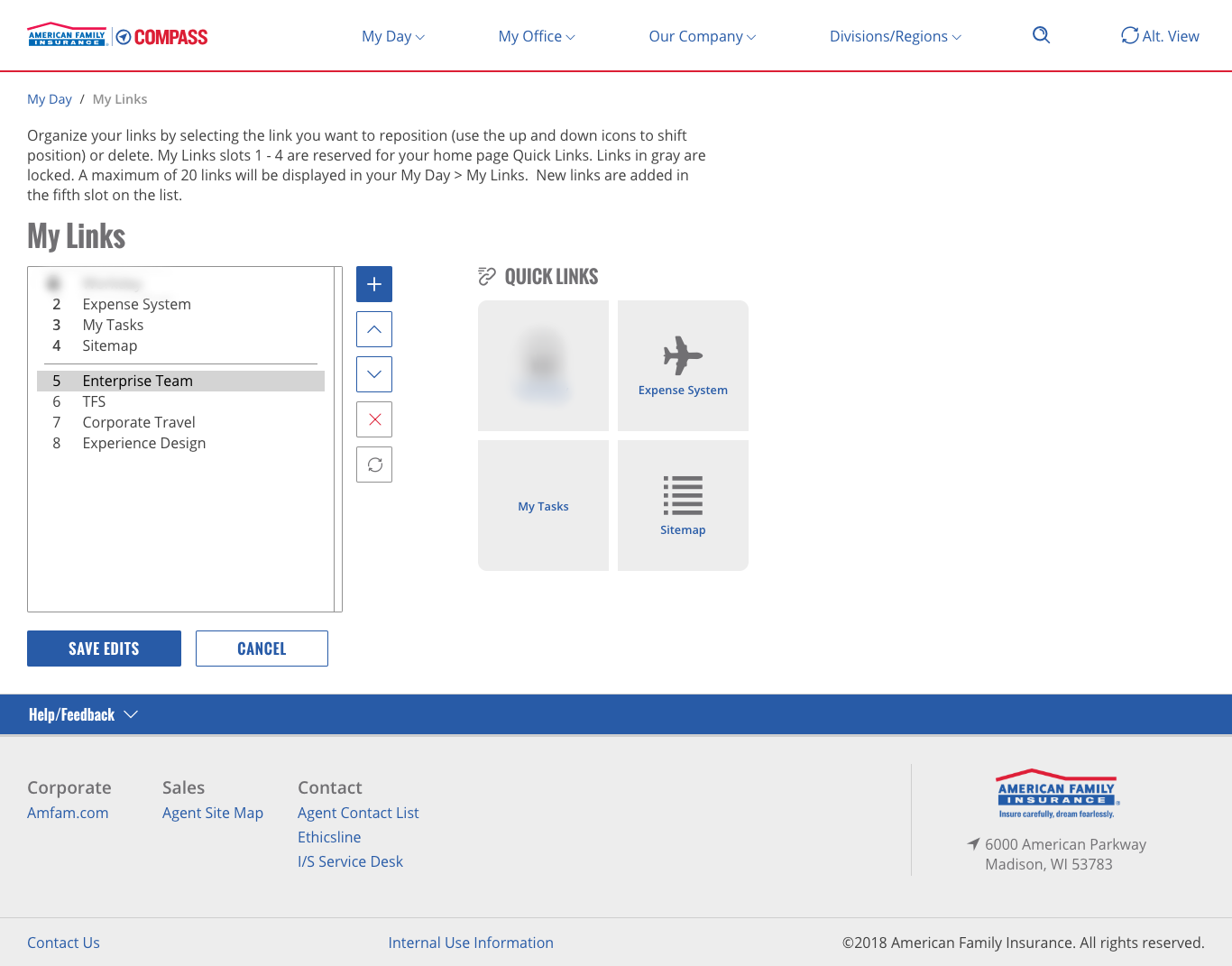Delete selected link with red X
The image size is (1232, 966).
pos(374,419)
